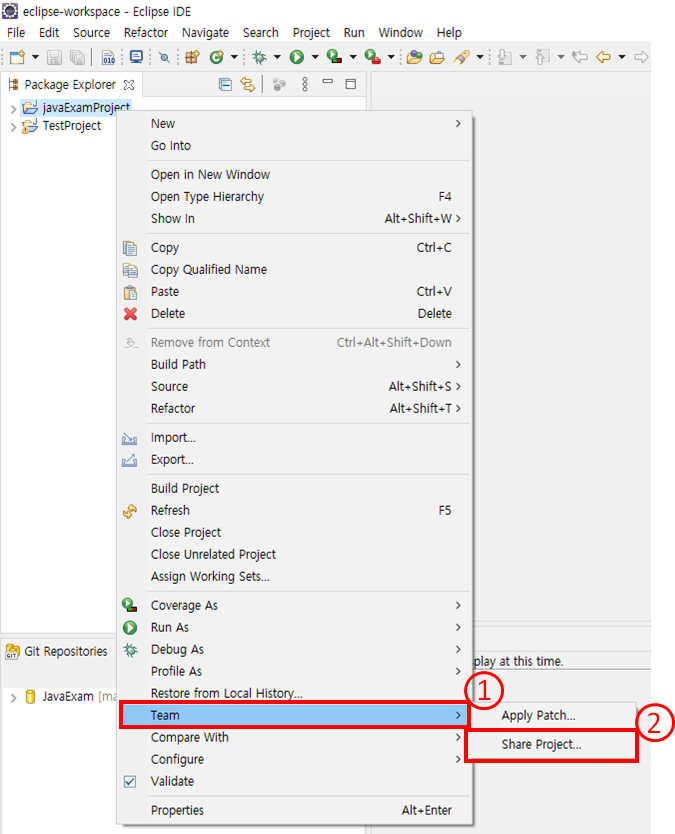The width and height of the screenshot is (675, 834).
Task: Click the Open Console monitor toolbar icon
Action: click(136, 56)
